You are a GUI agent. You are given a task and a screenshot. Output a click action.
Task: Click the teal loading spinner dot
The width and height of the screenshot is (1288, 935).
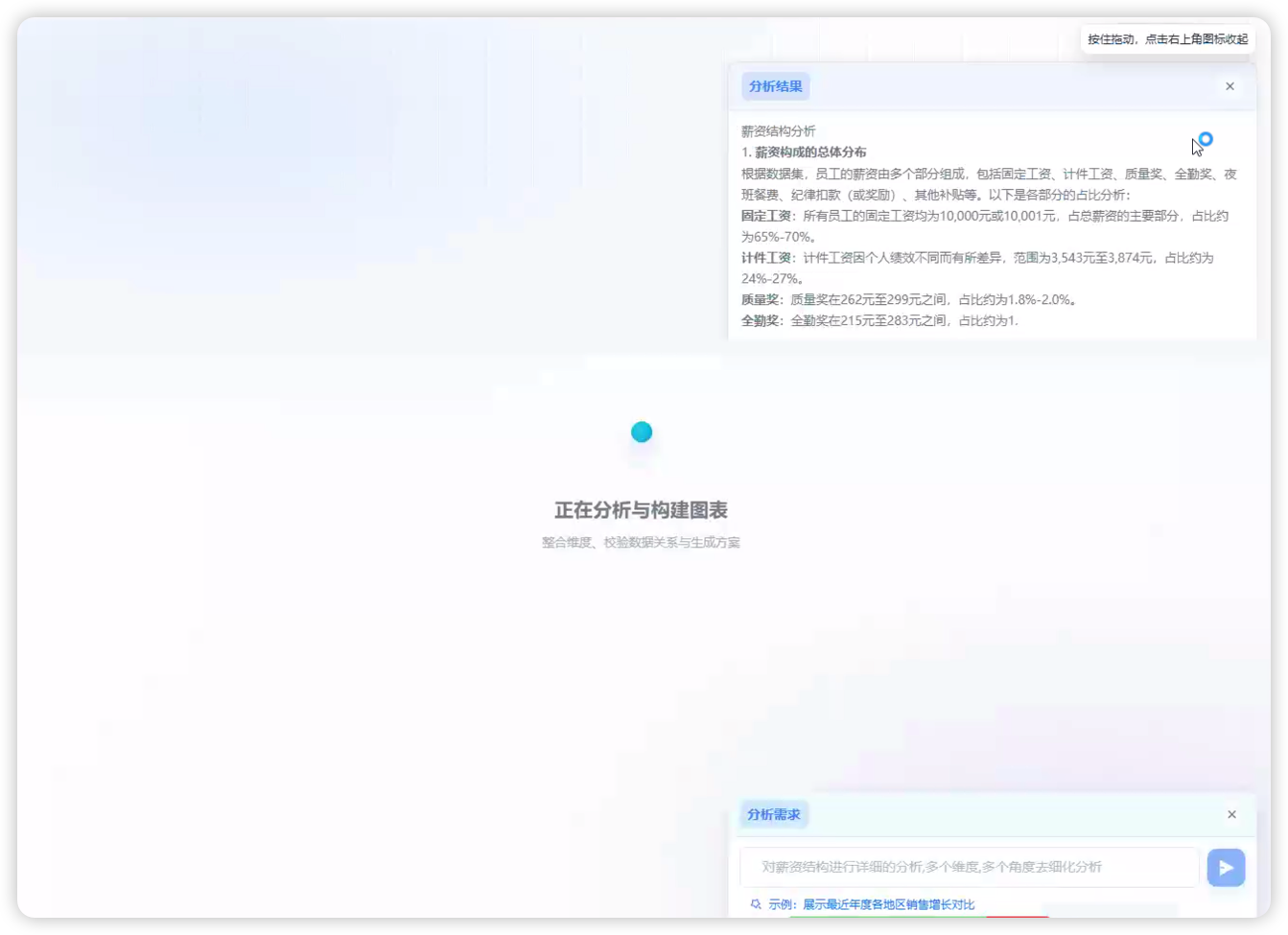(x=641, y=432)
